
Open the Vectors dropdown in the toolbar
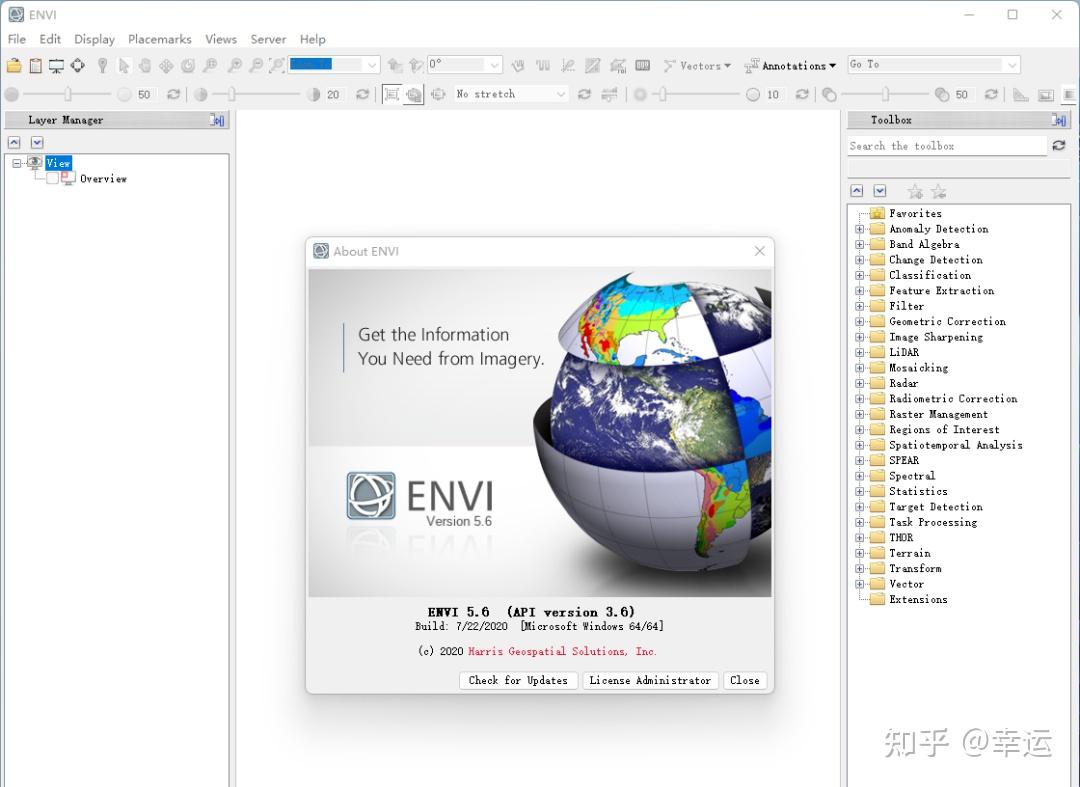698,66
